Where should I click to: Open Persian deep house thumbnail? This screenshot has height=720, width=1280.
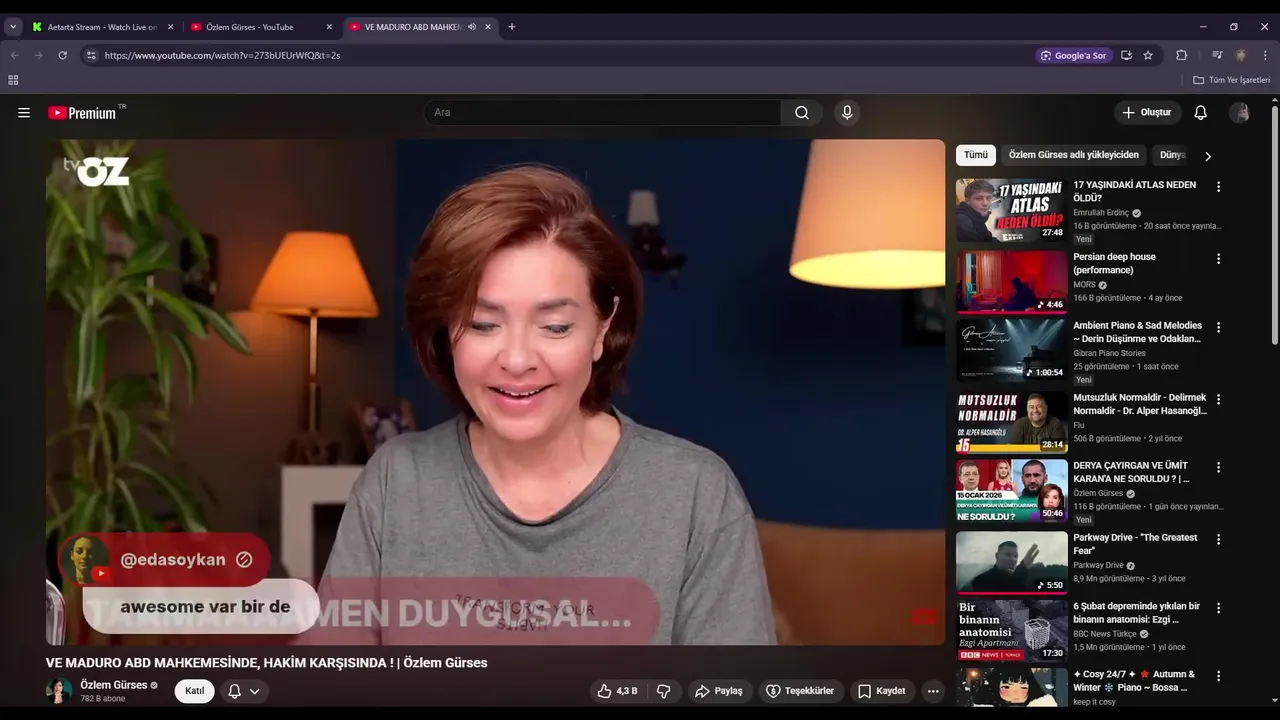tap(1011, 282)
